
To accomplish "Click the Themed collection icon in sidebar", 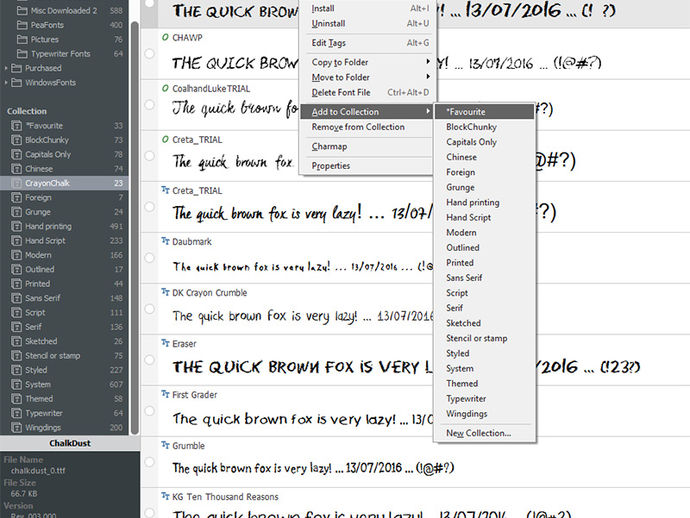I will point(16,399).
